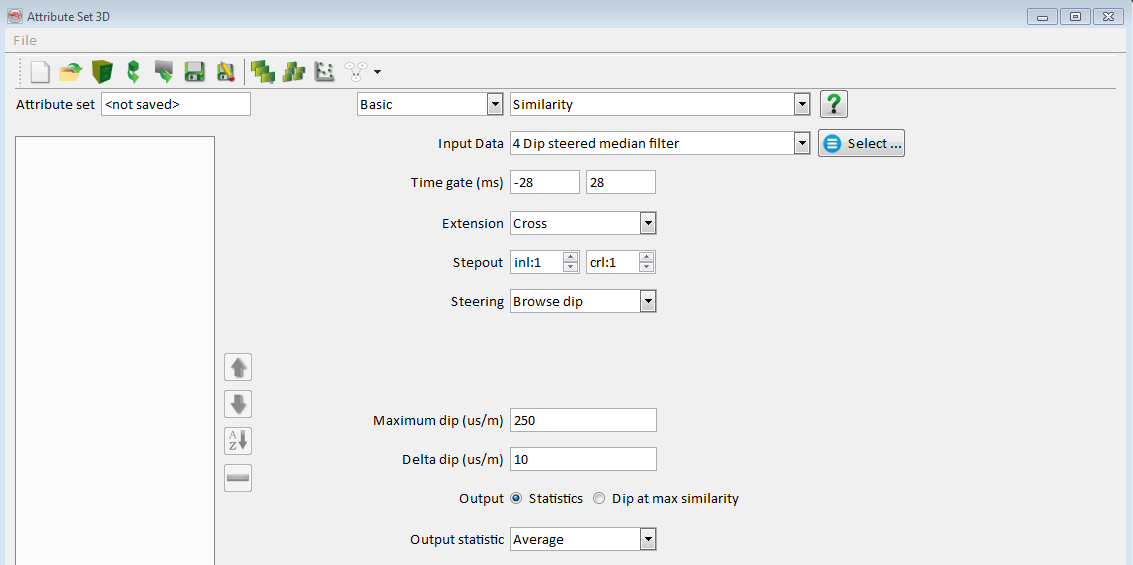Increase the inl stepout spinner value
This screenshot has height=565, width=1133.
pyautogui.click(x=570, y=257)
